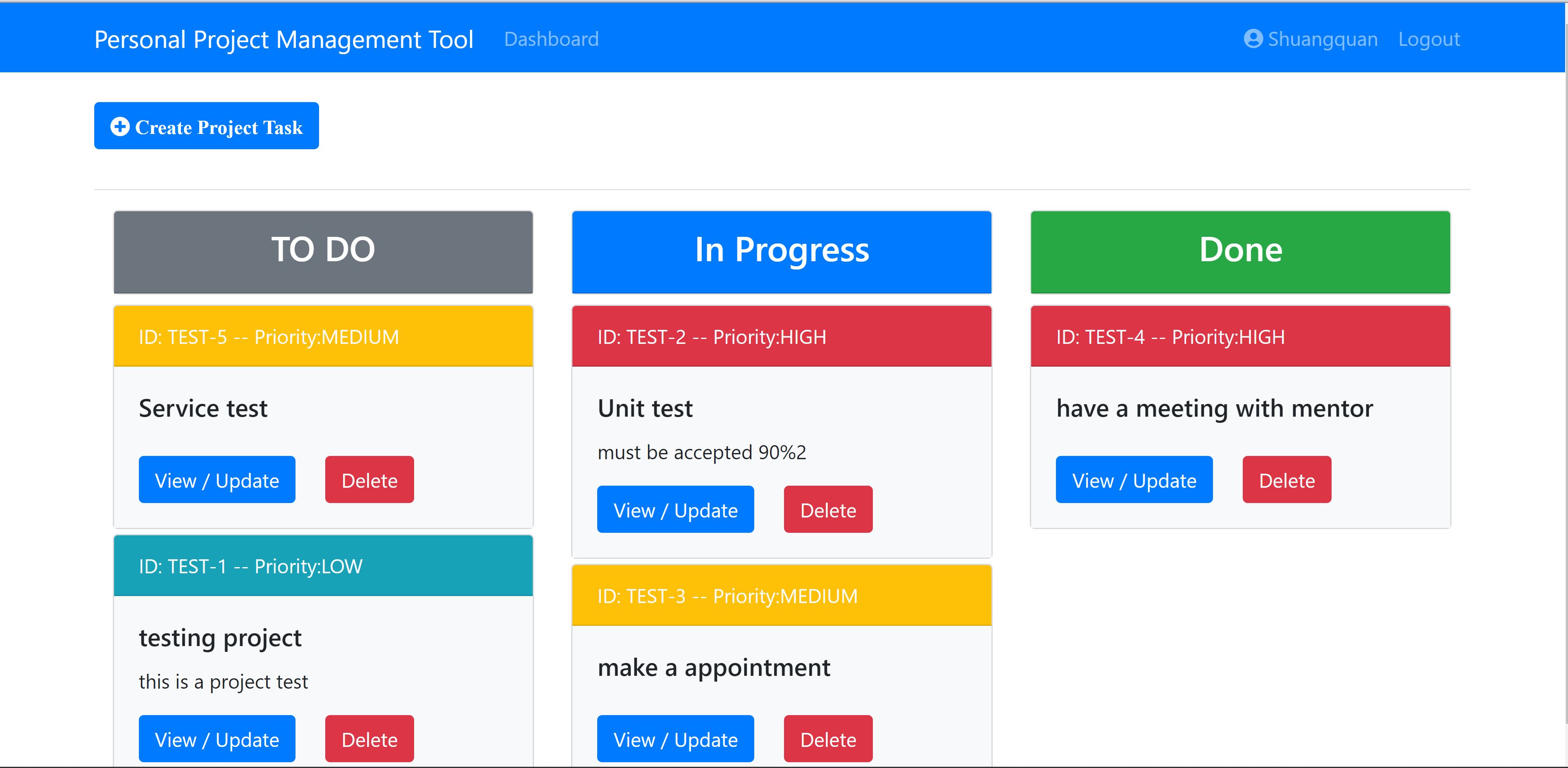Click the user avatar icon beside Shuangquan

tap(1253, 39)
